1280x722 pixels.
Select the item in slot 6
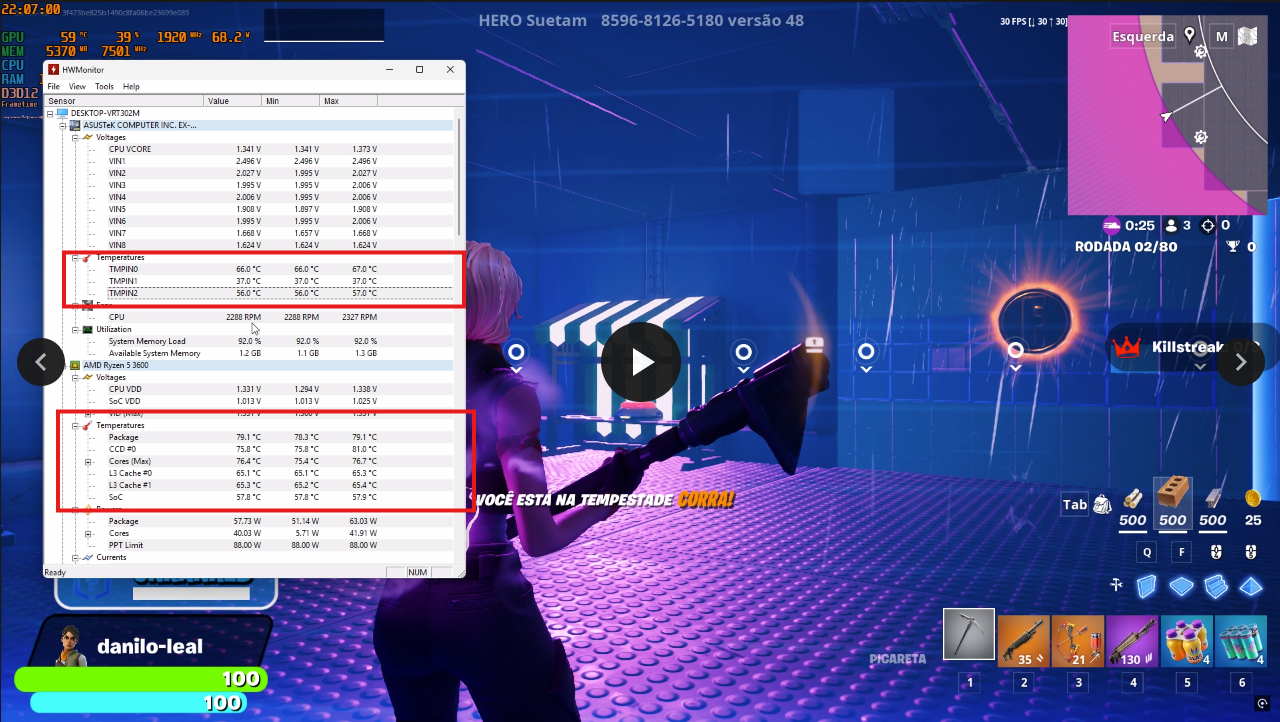pyautogui.click(x=1240, y=641)
